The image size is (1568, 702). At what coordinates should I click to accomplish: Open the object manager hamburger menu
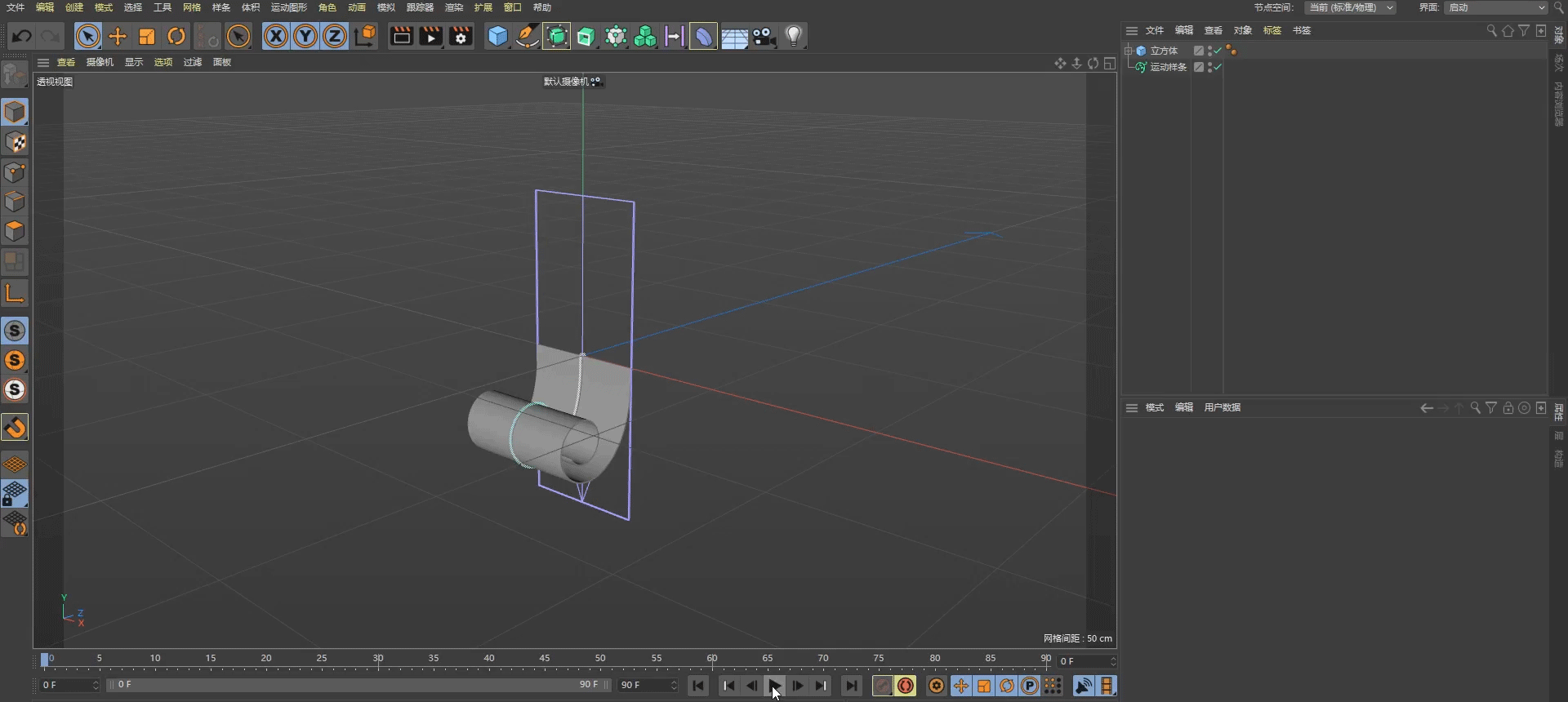point(1132,30)
